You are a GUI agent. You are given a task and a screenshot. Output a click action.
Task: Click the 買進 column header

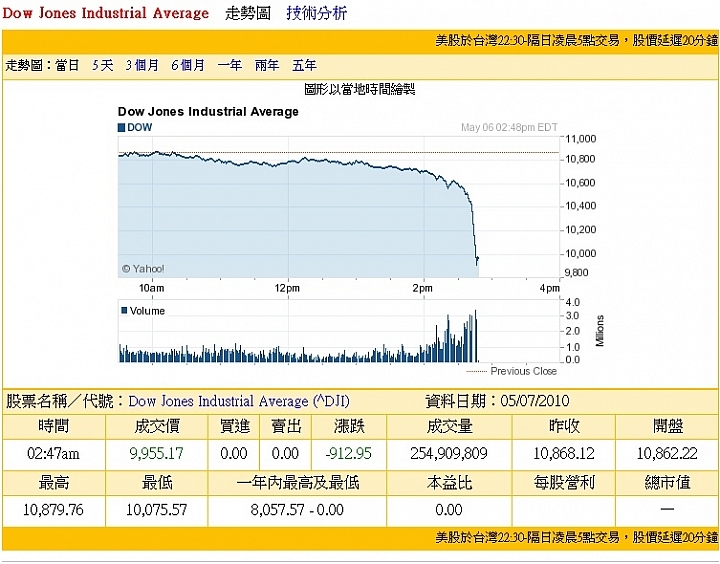click(234, 426)
